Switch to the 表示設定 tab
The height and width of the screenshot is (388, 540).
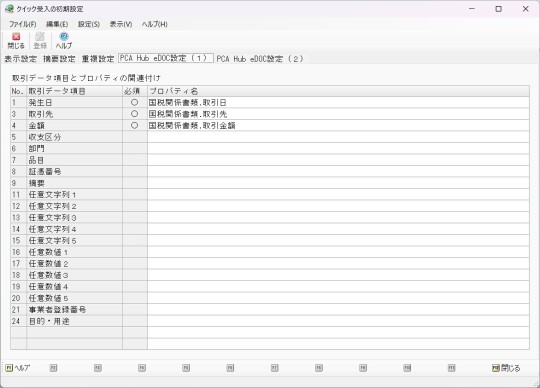pos(20,59)
